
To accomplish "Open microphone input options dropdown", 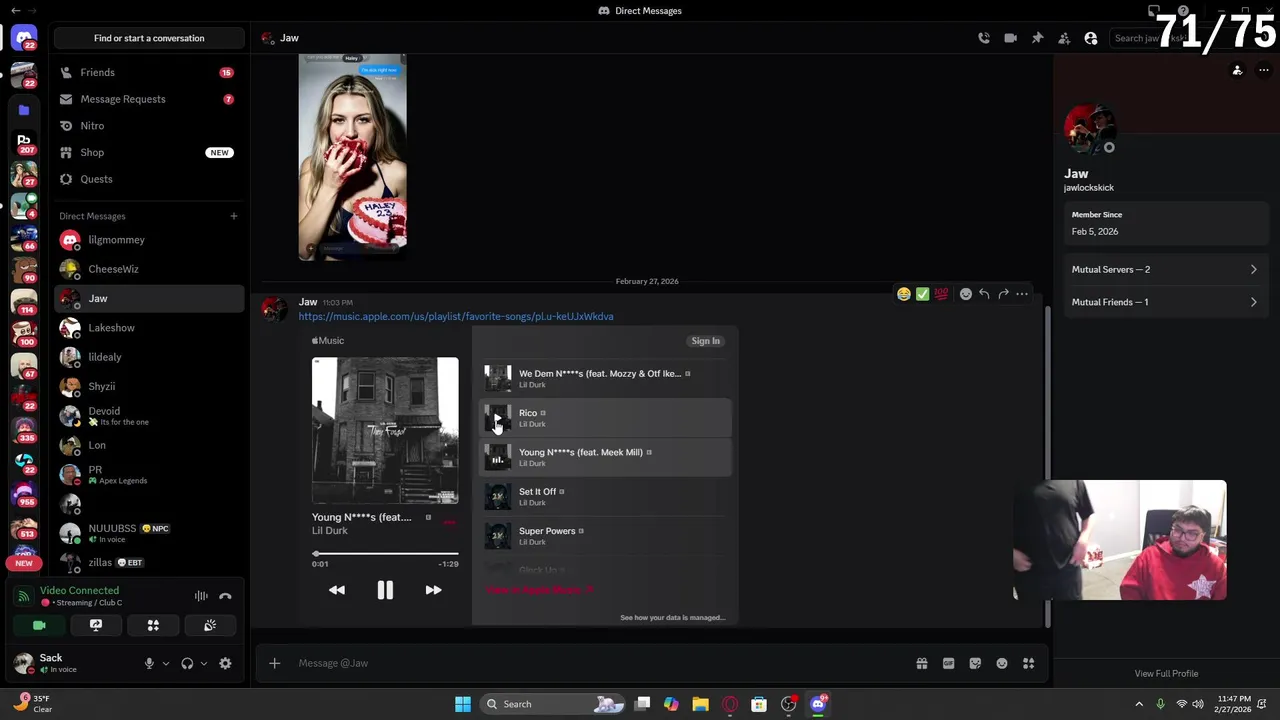I will pos(166,663).
